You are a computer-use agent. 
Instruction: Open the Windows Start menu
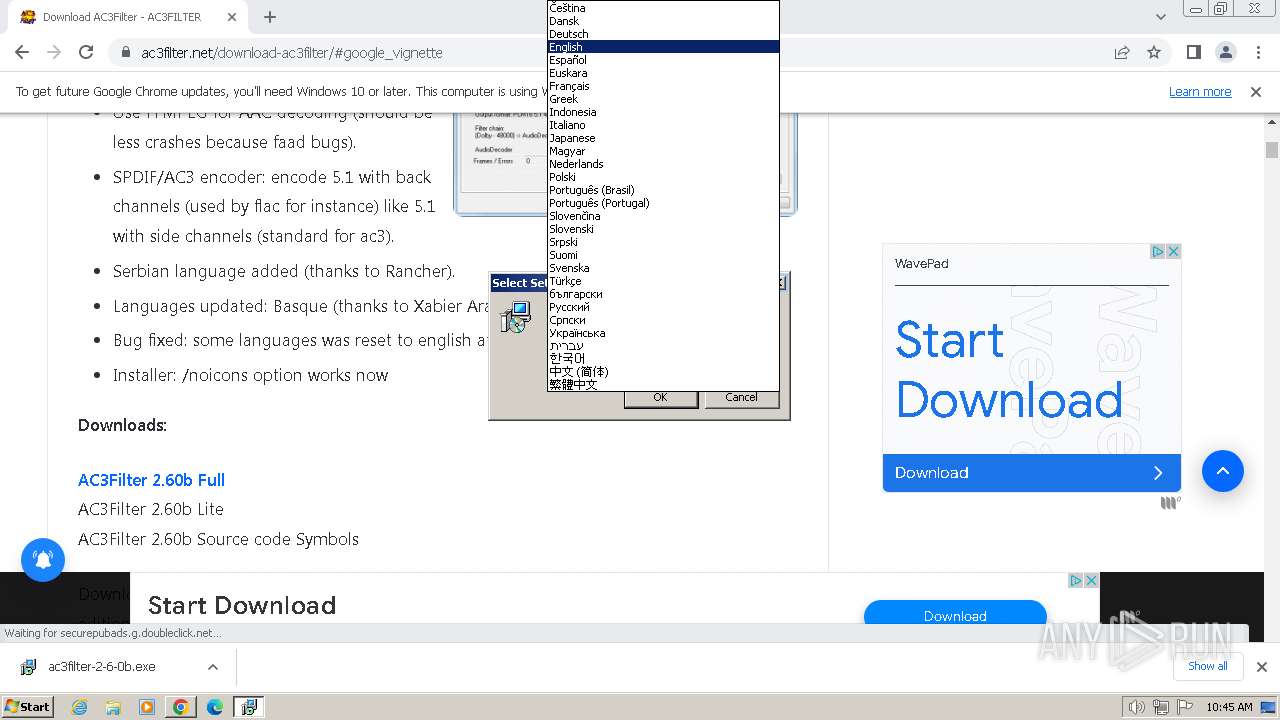[27, 706]
